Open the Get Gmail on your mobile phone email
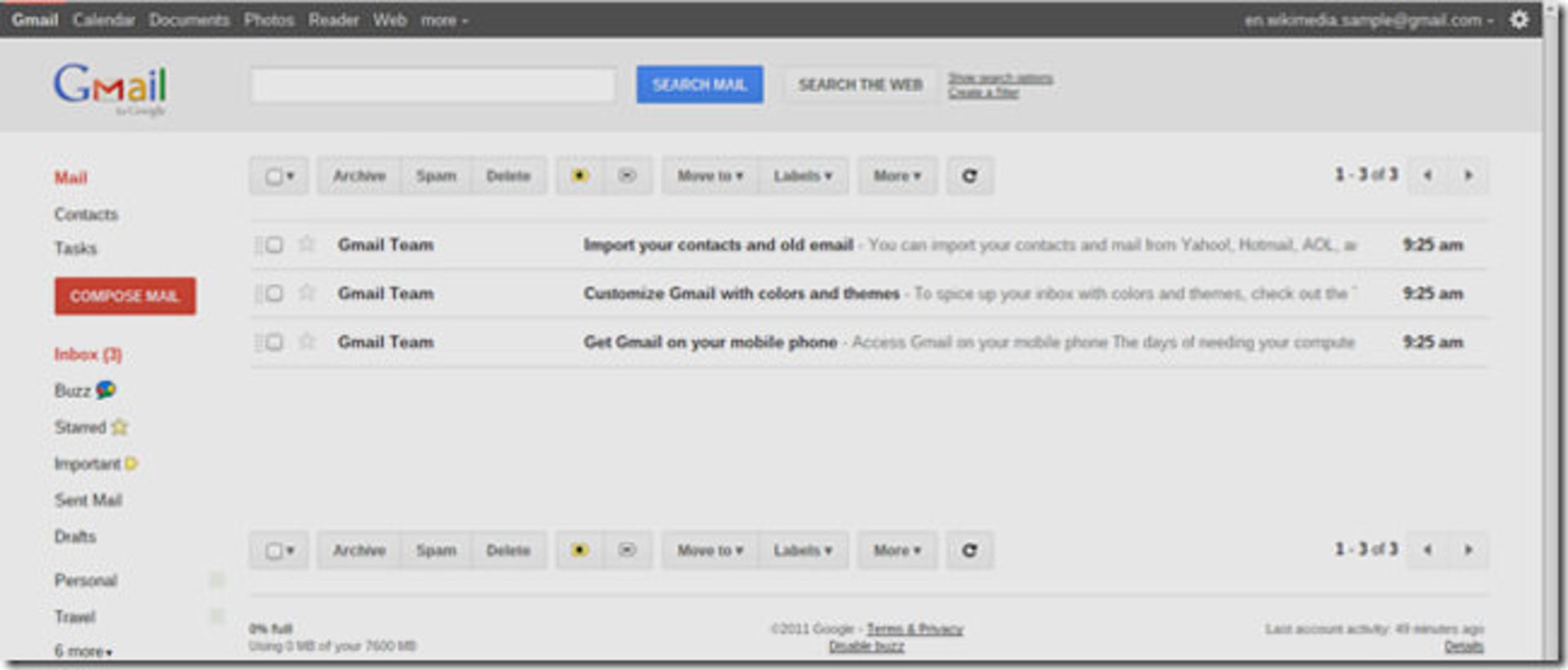This screenshot has width=1568, height=670. (869, 342)
